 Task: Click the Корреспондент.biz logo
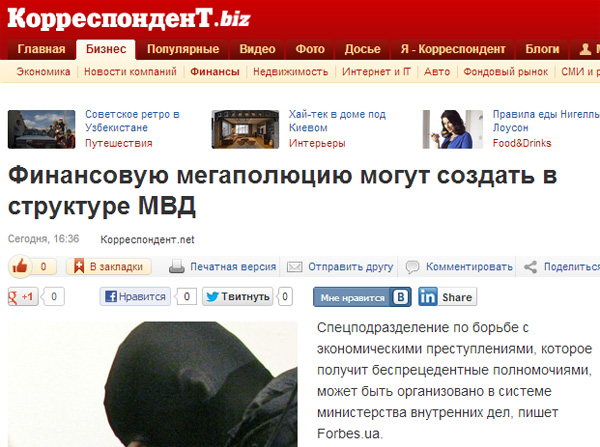coord(129,18)
